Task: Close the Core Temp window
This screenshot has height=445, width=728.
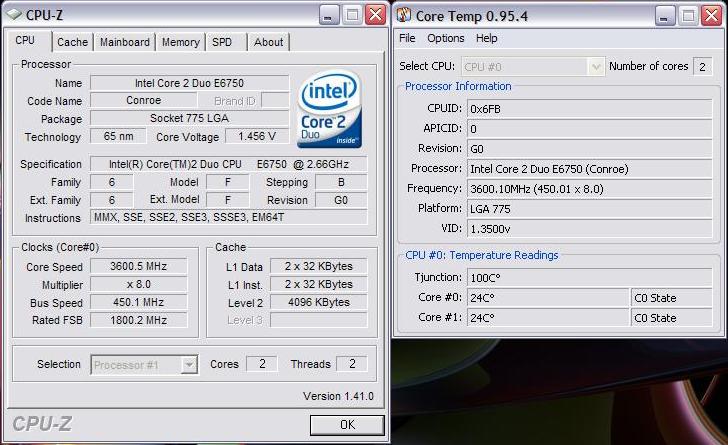Action: click(712, 15)
